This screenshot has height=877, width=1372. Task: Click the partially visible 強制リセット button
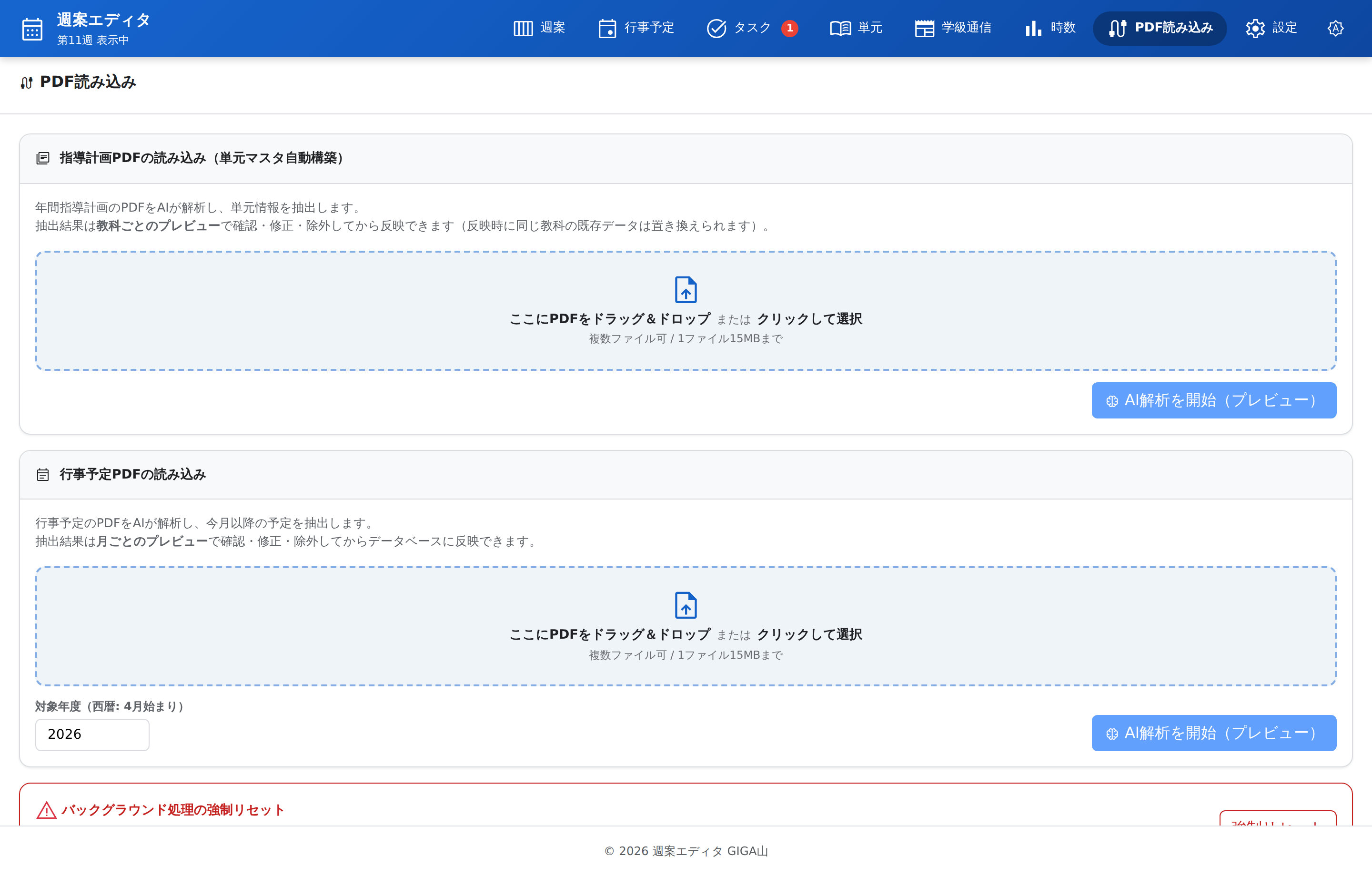pos(1277,818)
